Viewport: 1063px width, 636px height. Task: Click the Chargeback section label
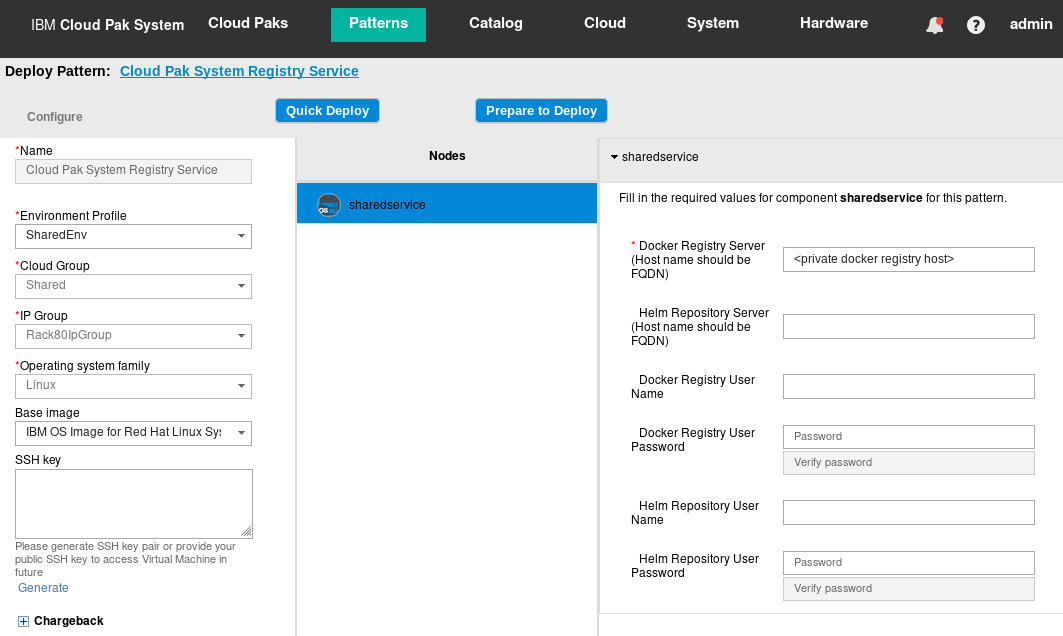(68, 621)
